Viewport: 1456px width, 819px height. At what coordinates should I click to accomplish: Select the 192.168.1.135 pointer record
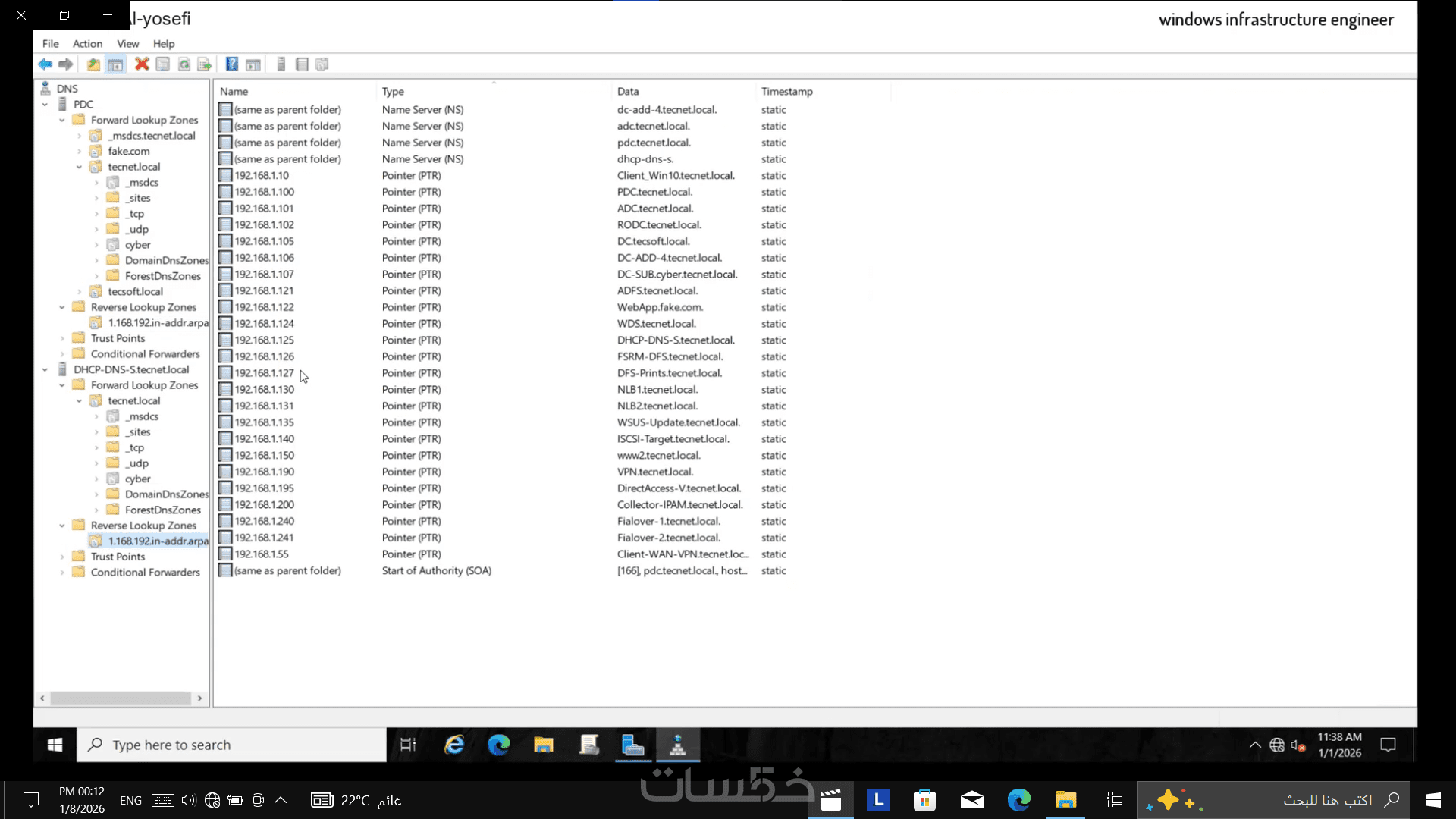(264, 422)
